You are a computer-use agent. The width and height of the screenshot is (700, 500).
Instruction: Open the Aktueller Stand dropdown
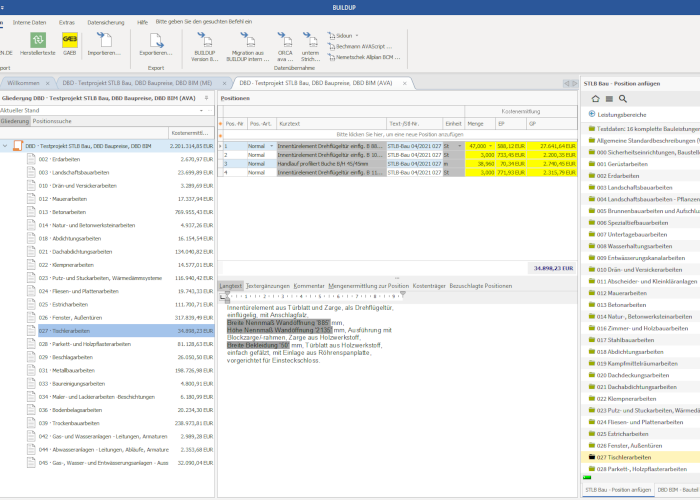tap(201, 110)
